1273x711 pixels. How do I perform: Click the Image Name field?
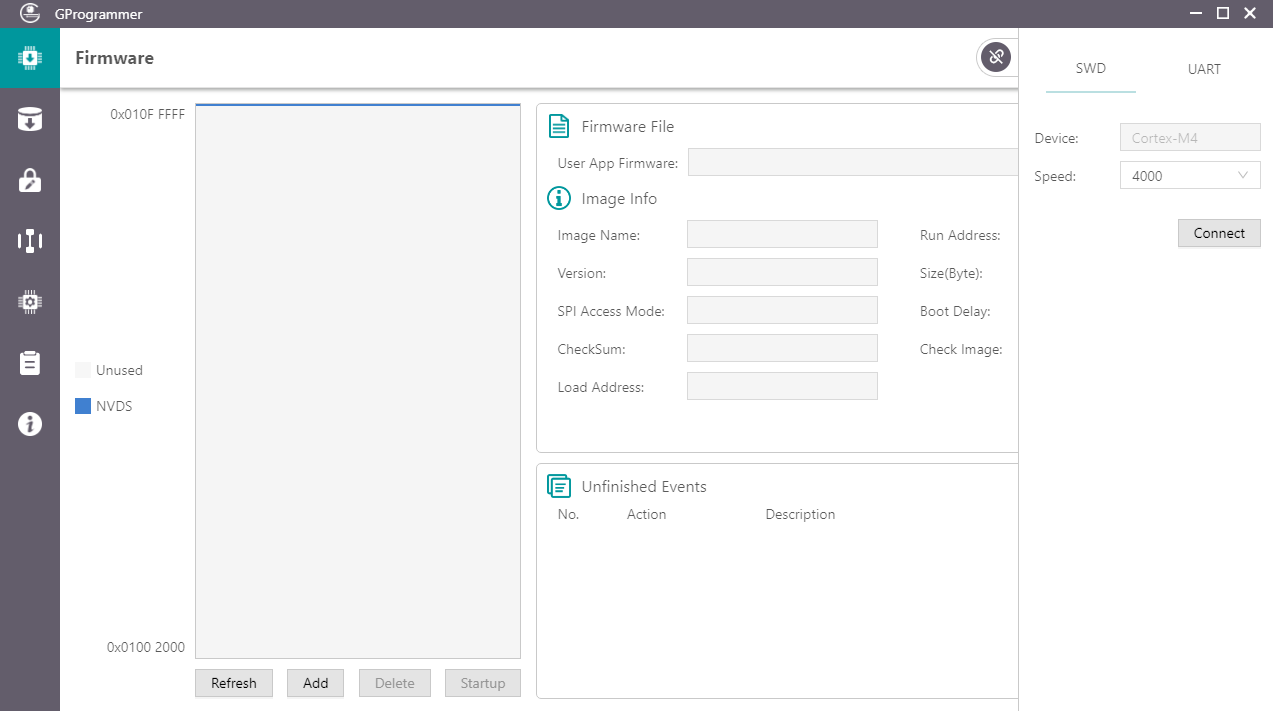(x=782, y=234)
